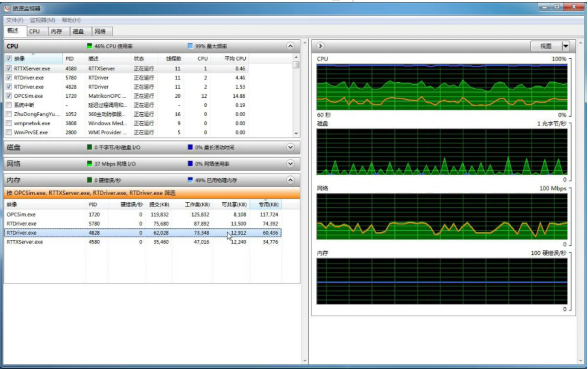This screenshot has width=588, height=369.
Task: Collapse the CPU section with its chevron
Action: point(290,46)
